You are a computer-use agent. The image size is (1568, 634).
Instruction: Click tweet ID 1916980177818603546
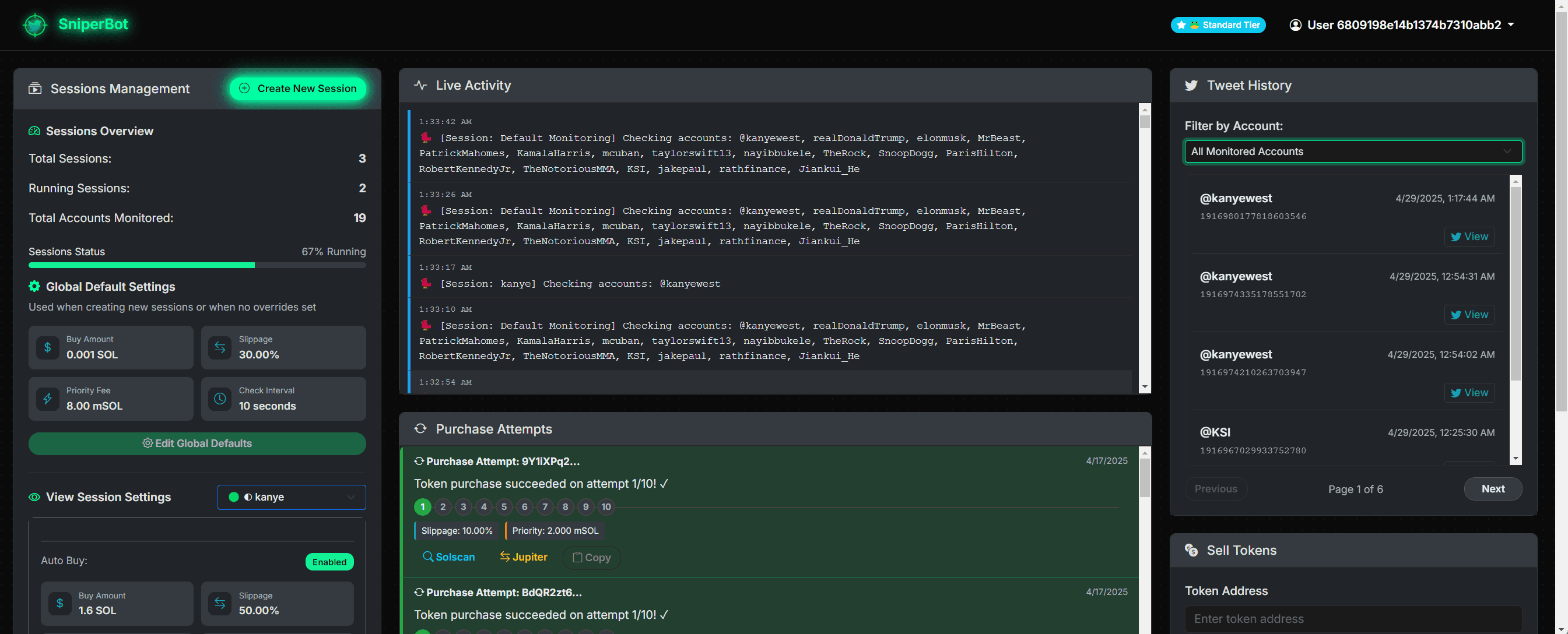coord(1252,217)
